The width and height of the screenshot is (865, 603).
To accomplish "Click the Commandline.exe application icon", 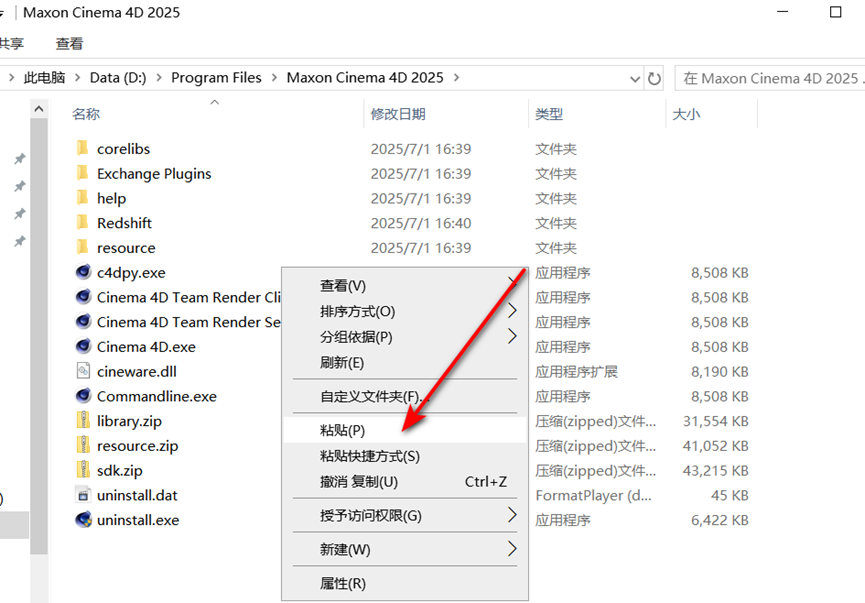I will (83, 396).
